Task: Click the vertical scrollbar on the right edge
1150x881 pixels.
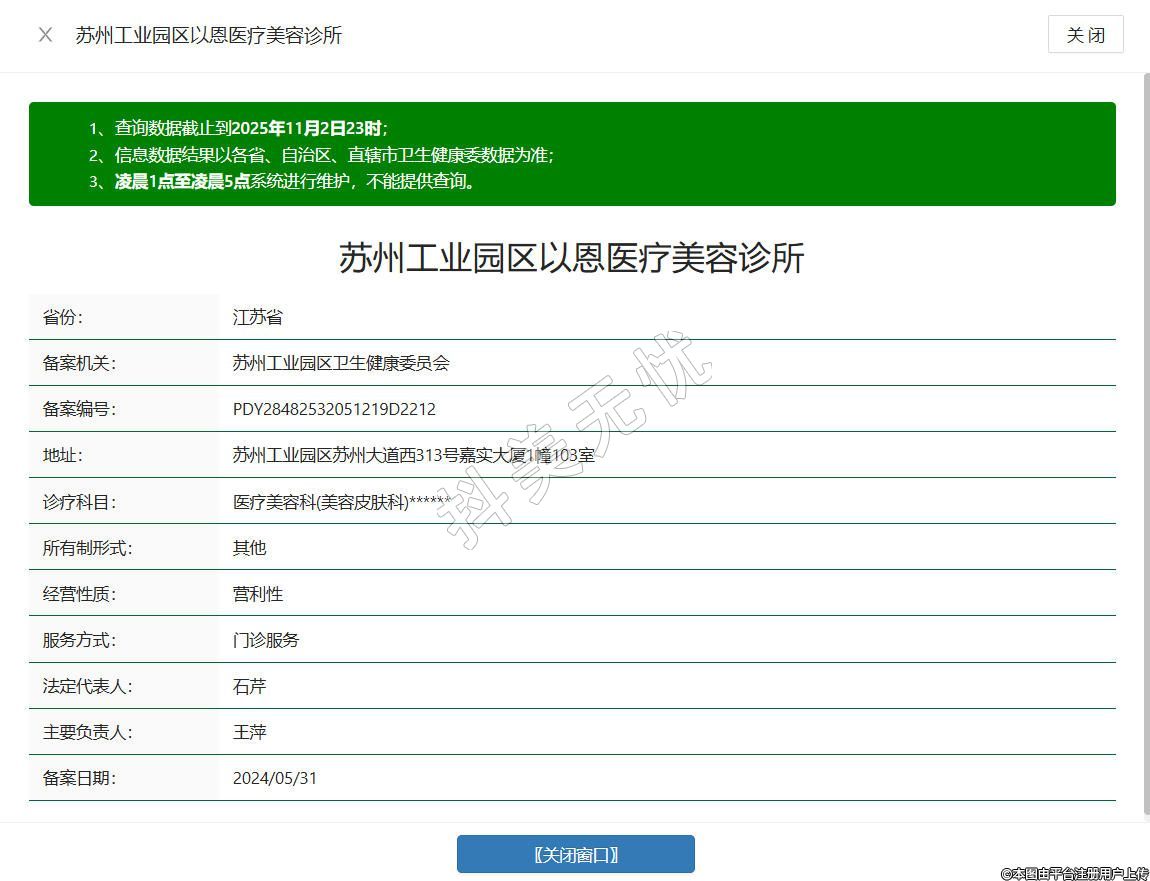Action: [1146, 440]
